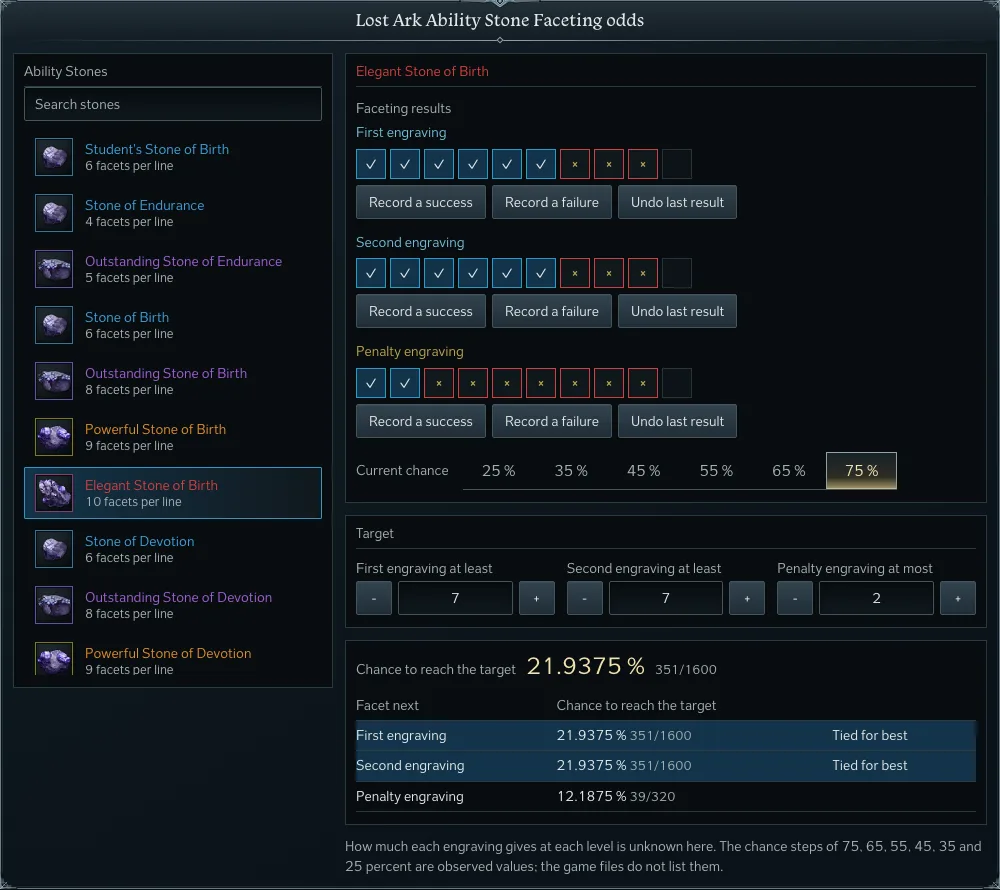1000x890 pixels.
Task: Click the empty tenth slot of First engraving
Action: [677, 164]
